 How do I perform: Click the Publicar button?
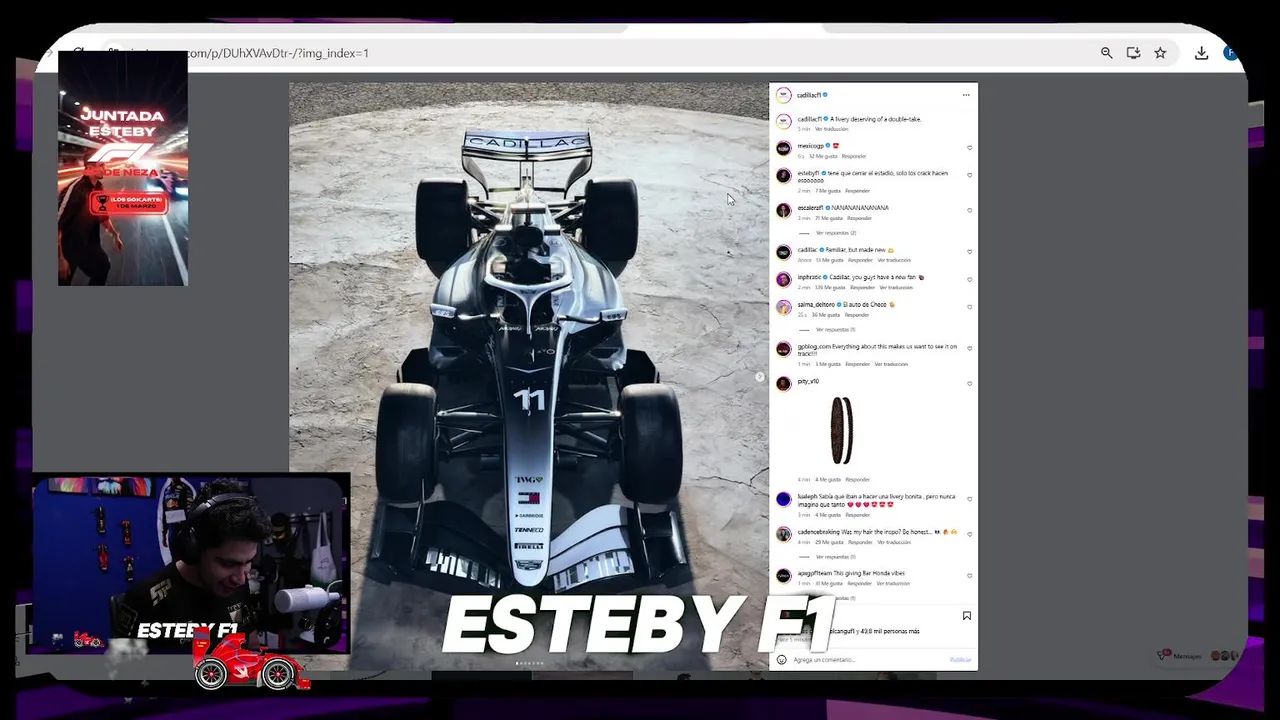pos(960,659)
